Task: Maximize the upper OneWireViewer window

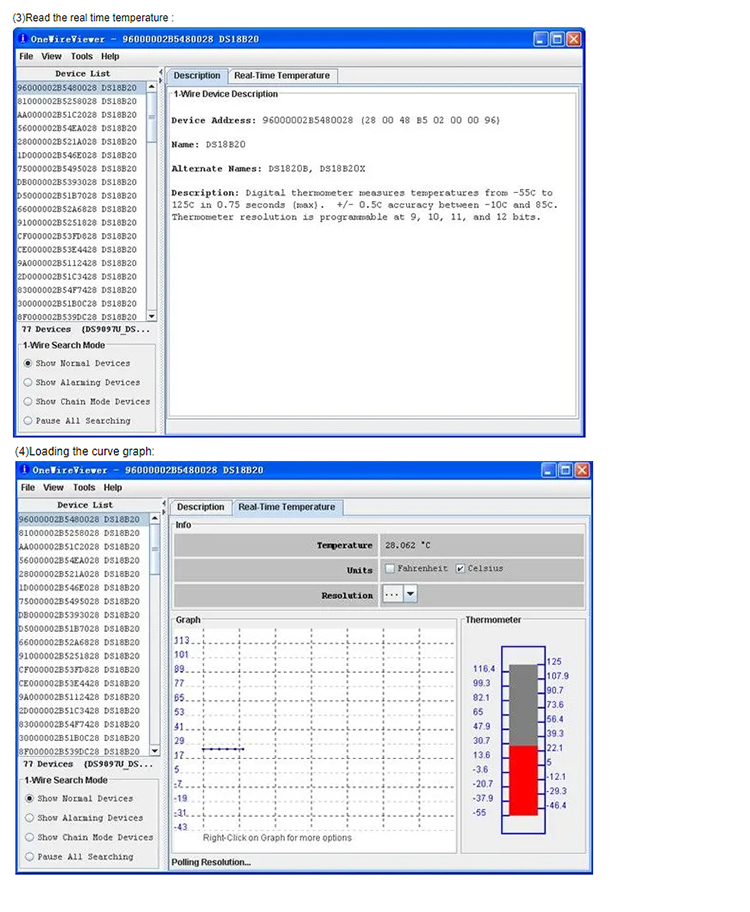Action: point(557,39)
